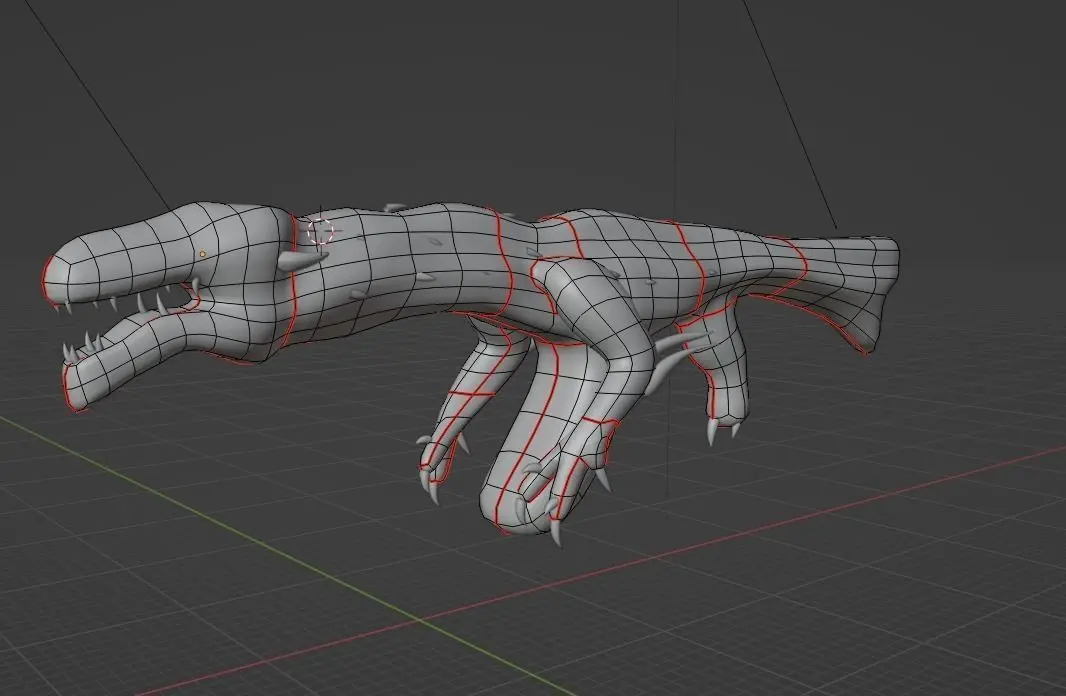The image size is (1066, 696).
Task: Click the dashed 3D cursor circle on the neck
Action: [321, 231]
